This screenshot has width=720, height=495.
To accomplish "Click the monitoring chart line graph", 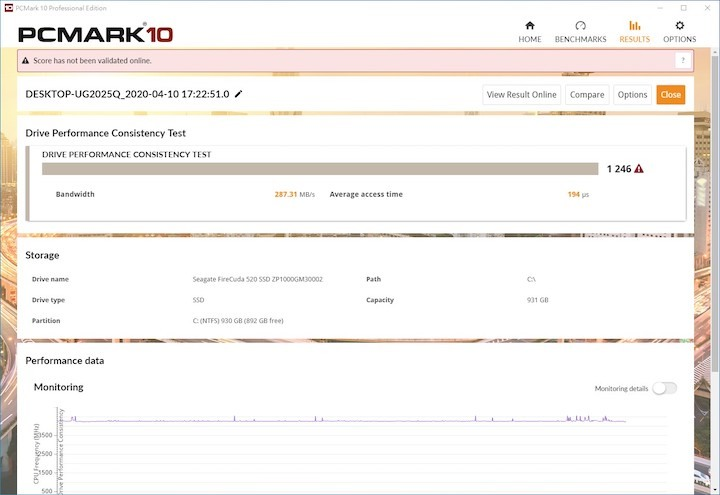I will pyautogui.click(x=350, y=420).
